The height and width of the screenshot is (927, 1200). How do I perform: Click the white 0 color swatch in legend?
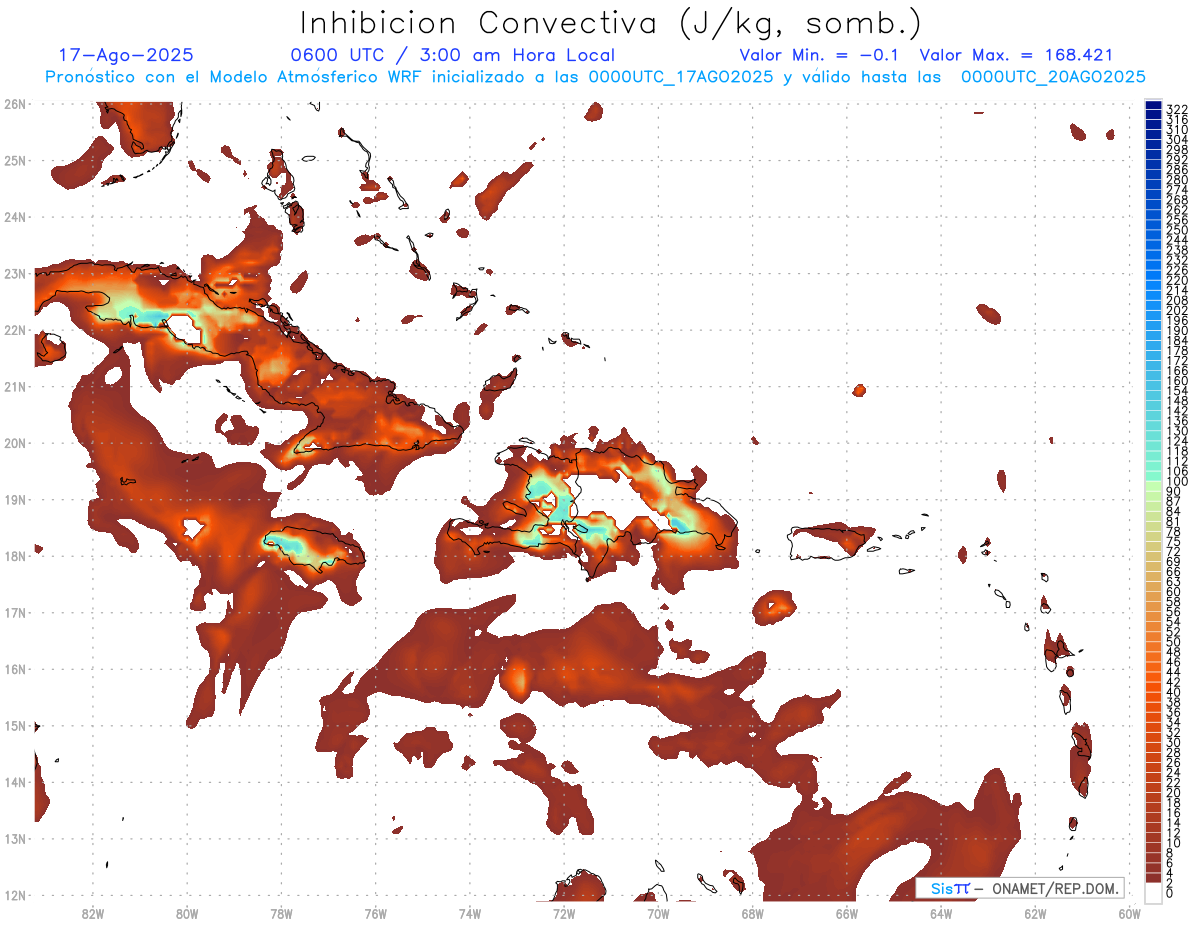coord(1153,892)
